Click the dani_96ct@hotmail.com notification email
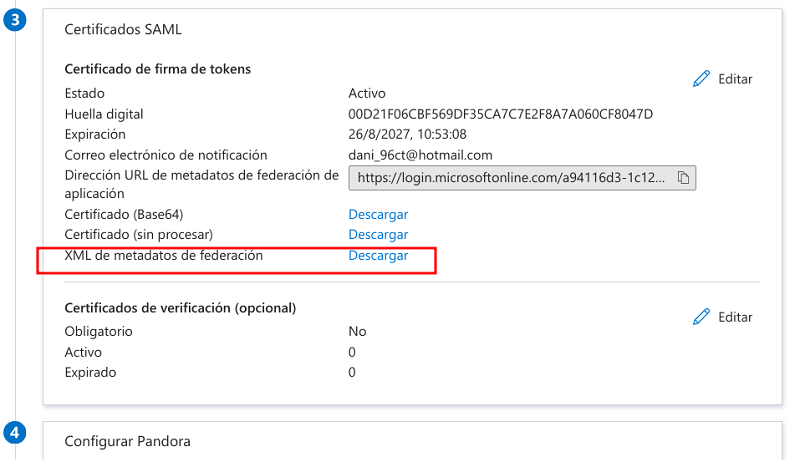The image size is (800, 462). (420, 155)
